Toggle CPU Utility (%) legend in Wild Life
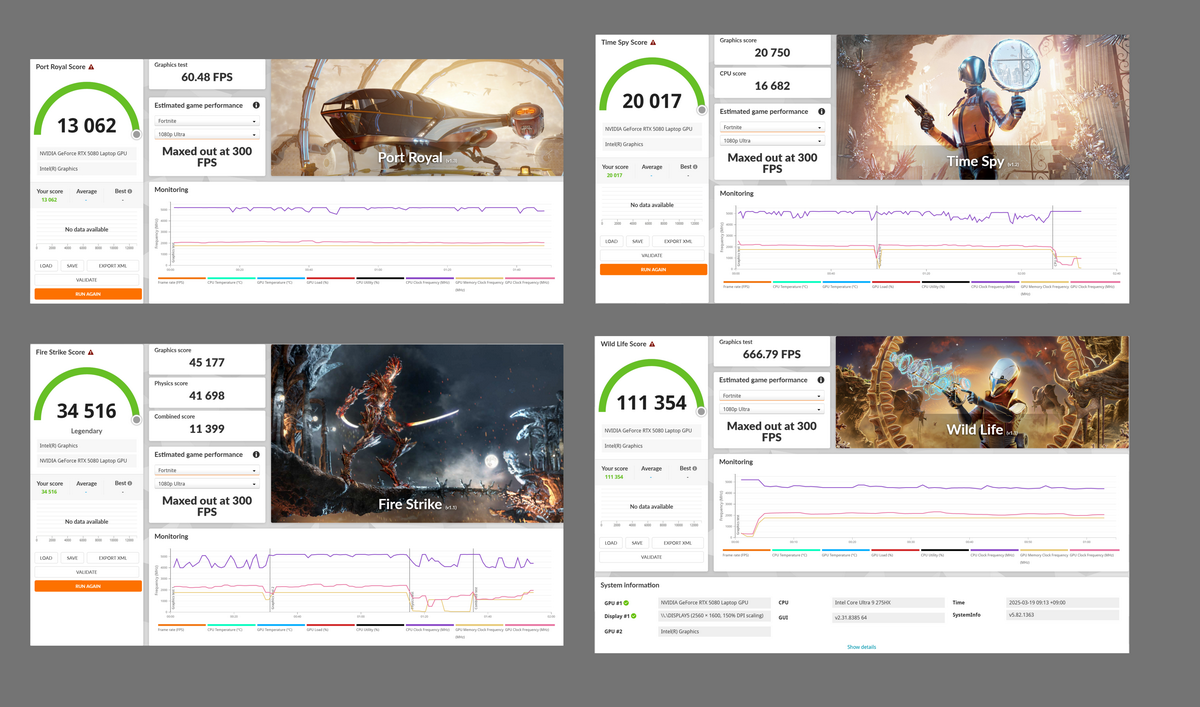The height and width of the screenshot is (707, 1200). [946, 553]
